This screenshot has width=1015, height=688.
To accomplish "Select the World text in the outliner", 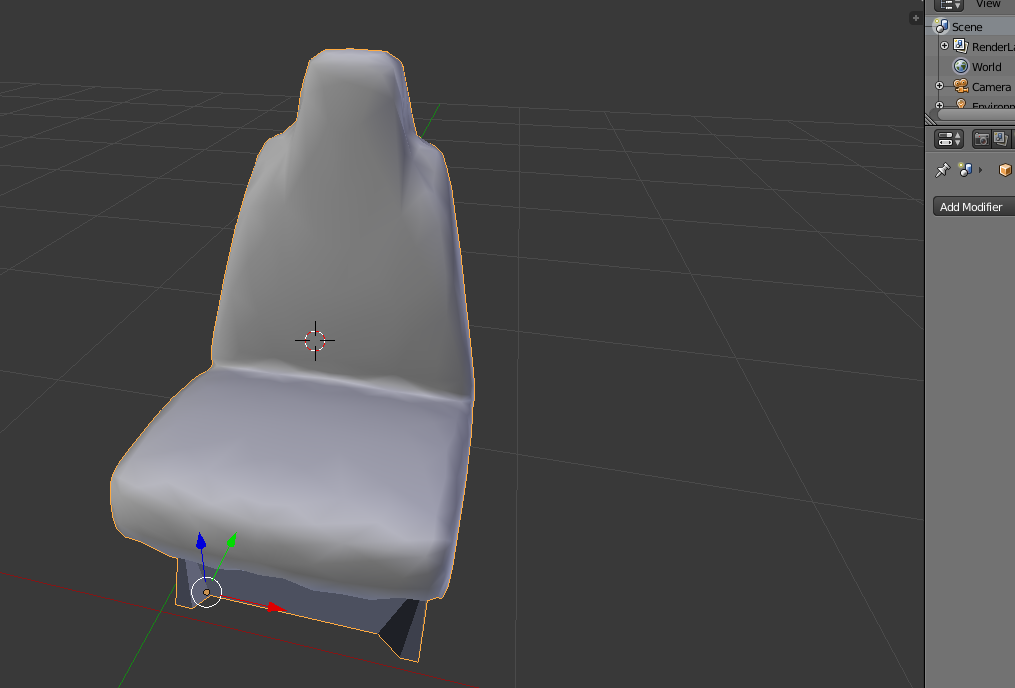I will click(986, 67).
